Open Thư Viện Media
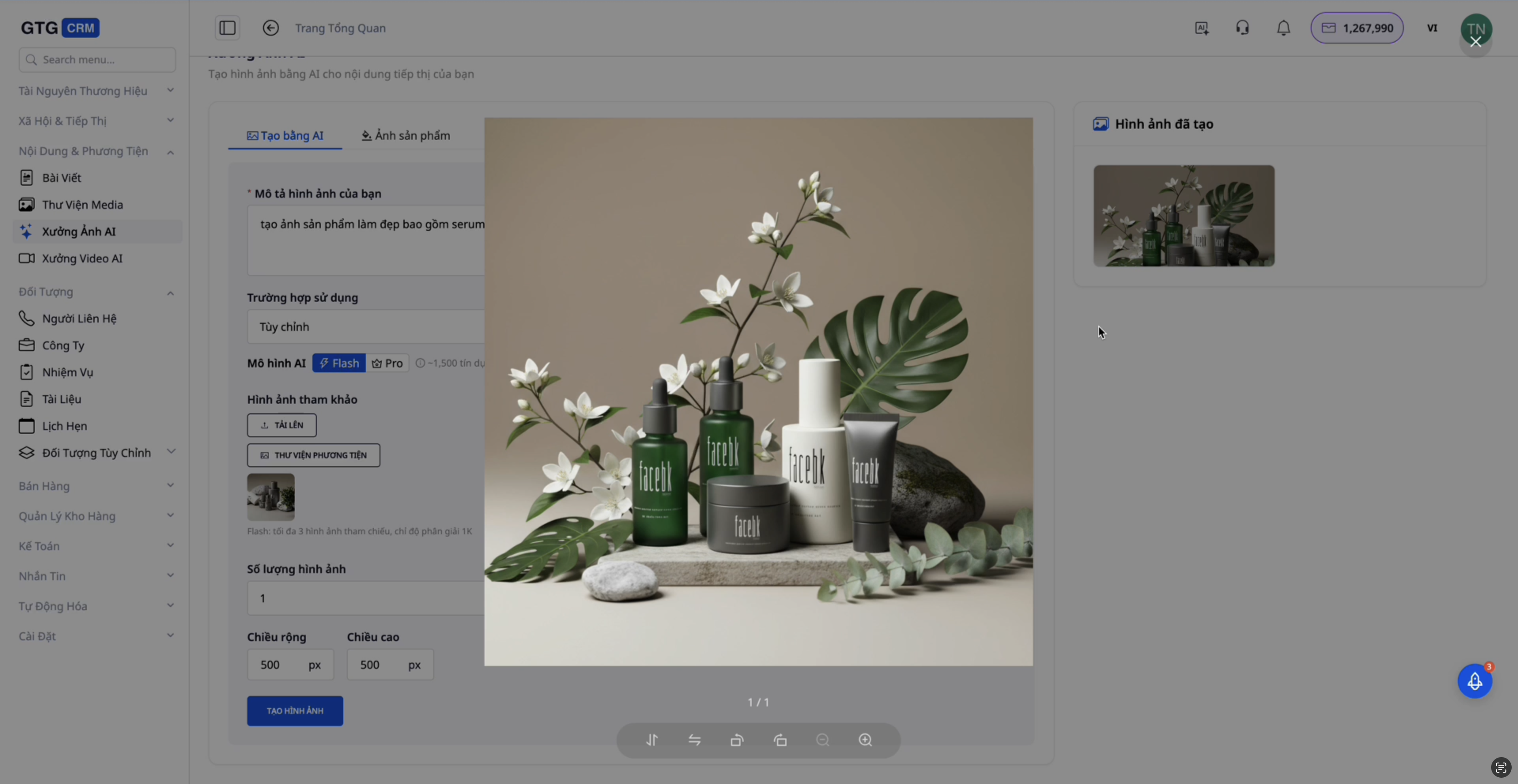The height and width of the screenshot is (784, 1518). pyautogui.click(x=83, y=204)
